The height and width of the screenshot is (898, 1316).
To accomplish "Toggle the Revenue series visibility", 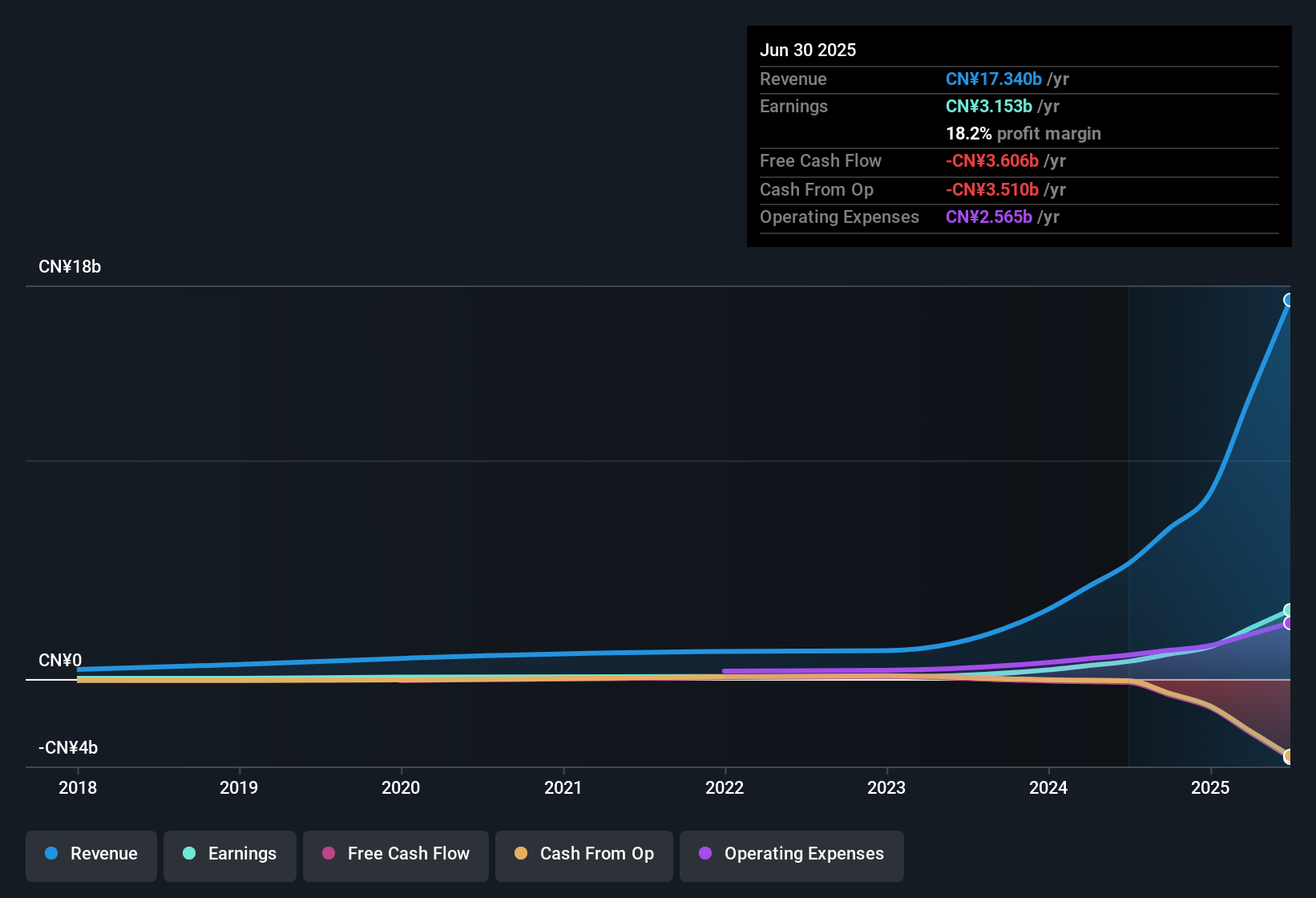I will click(x=91, y=854).
